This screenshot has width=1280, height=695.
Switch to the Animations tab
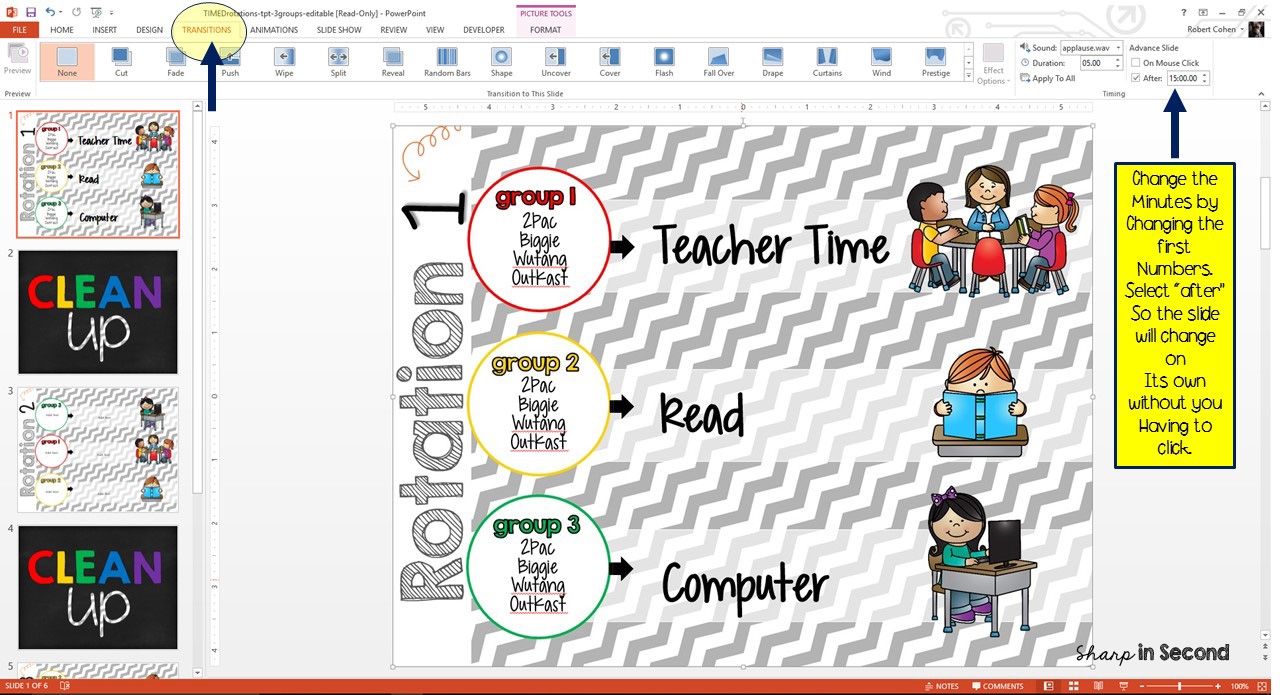click(x=274, y=30)
